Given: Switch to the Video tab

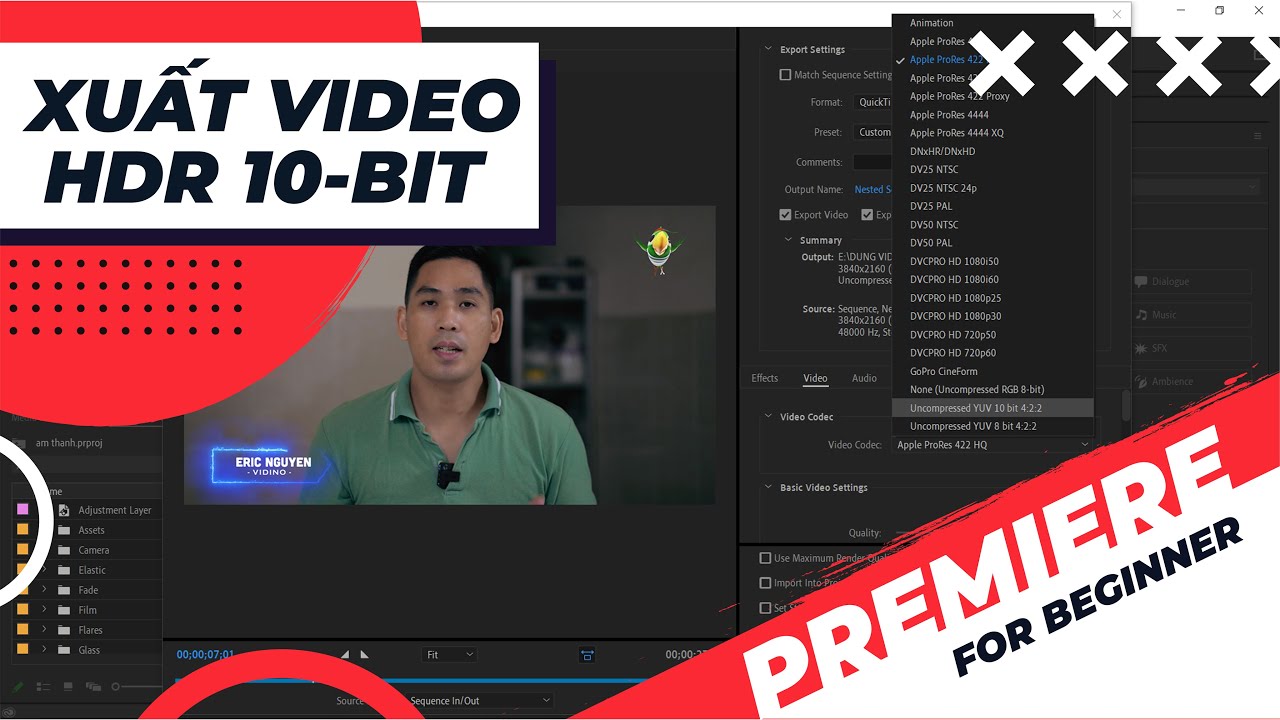Looking at the screenshot, I should (815, 378).
